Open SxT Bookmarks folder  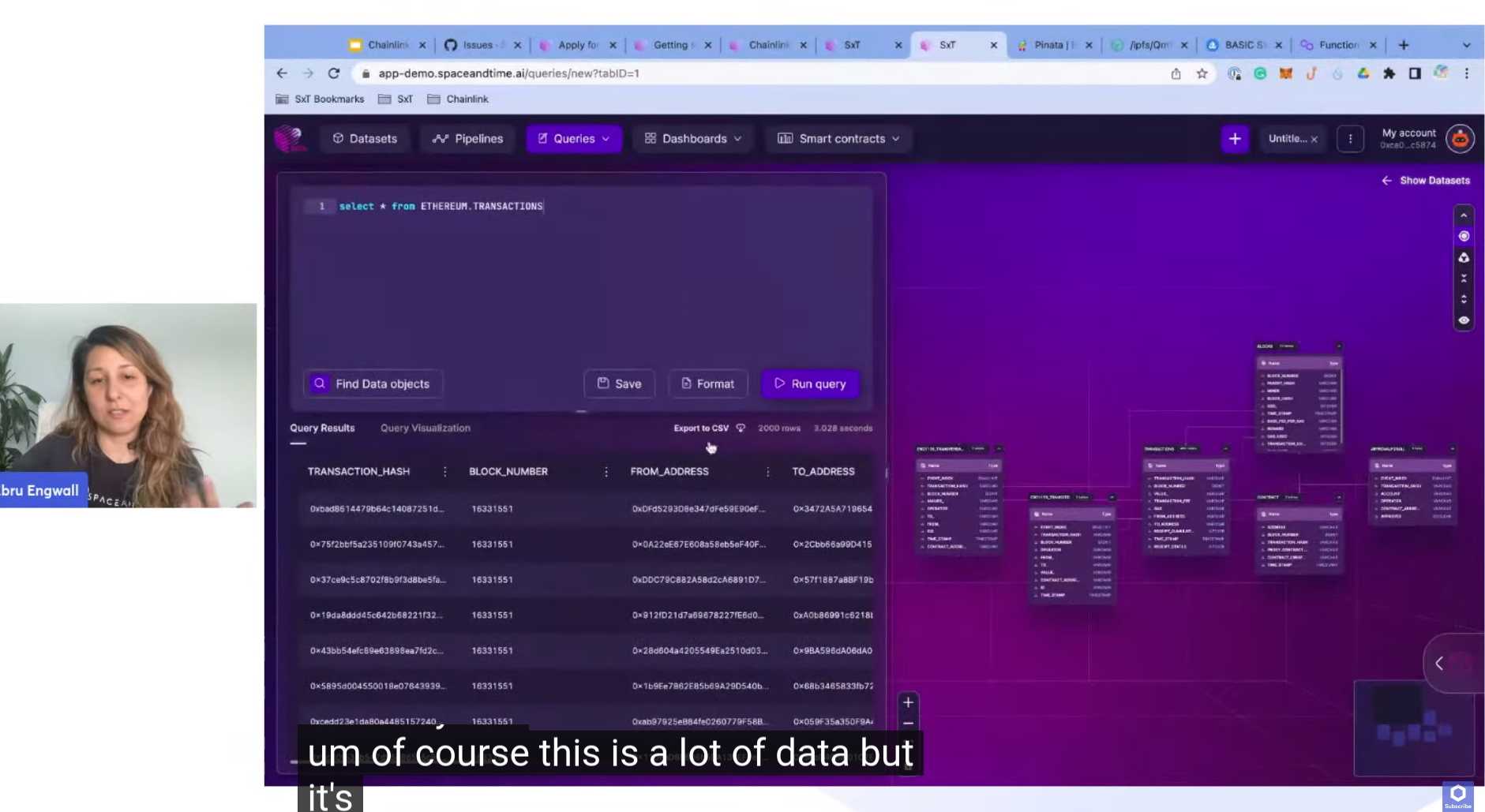(x=320, y=99)
